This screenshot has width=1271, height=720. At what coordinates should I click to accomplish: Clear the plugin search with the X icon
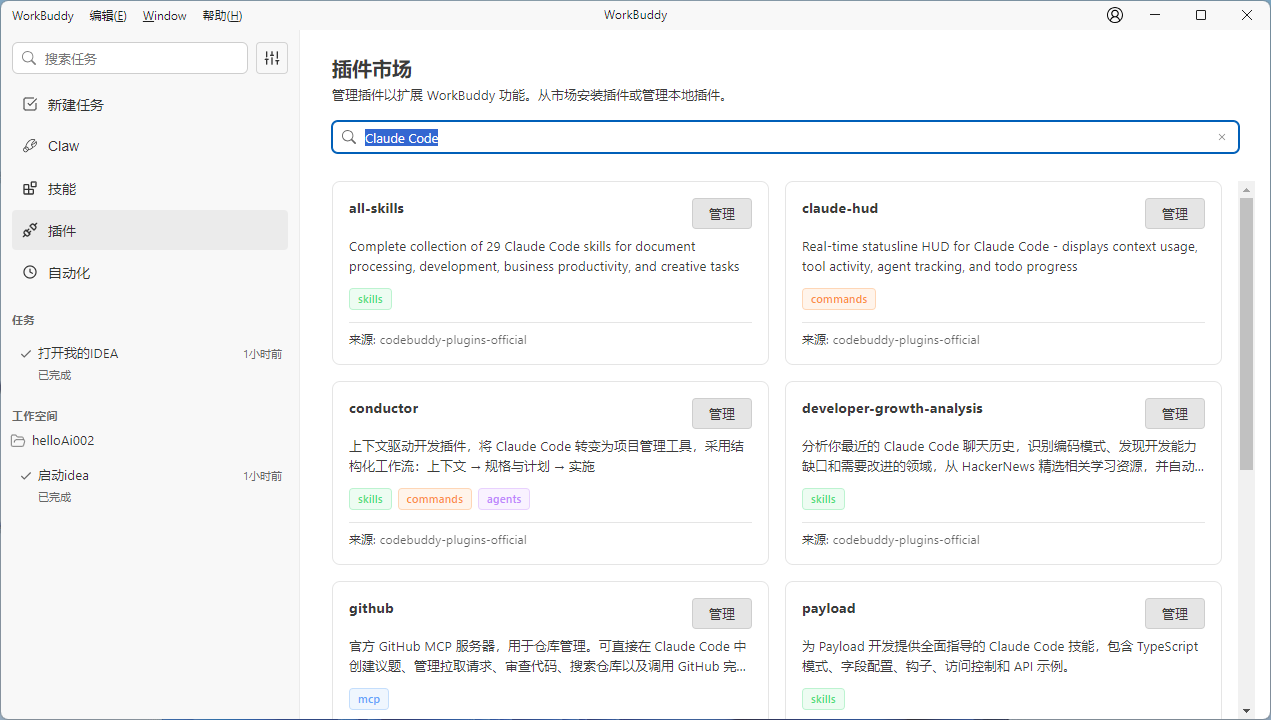[x=1221, y=137]
